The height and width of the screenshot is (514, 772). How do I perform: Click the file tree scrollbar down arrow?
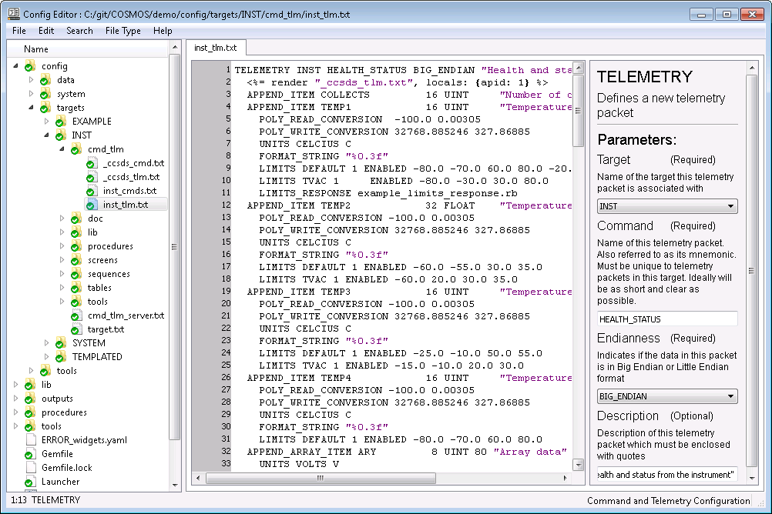point(175,485)
